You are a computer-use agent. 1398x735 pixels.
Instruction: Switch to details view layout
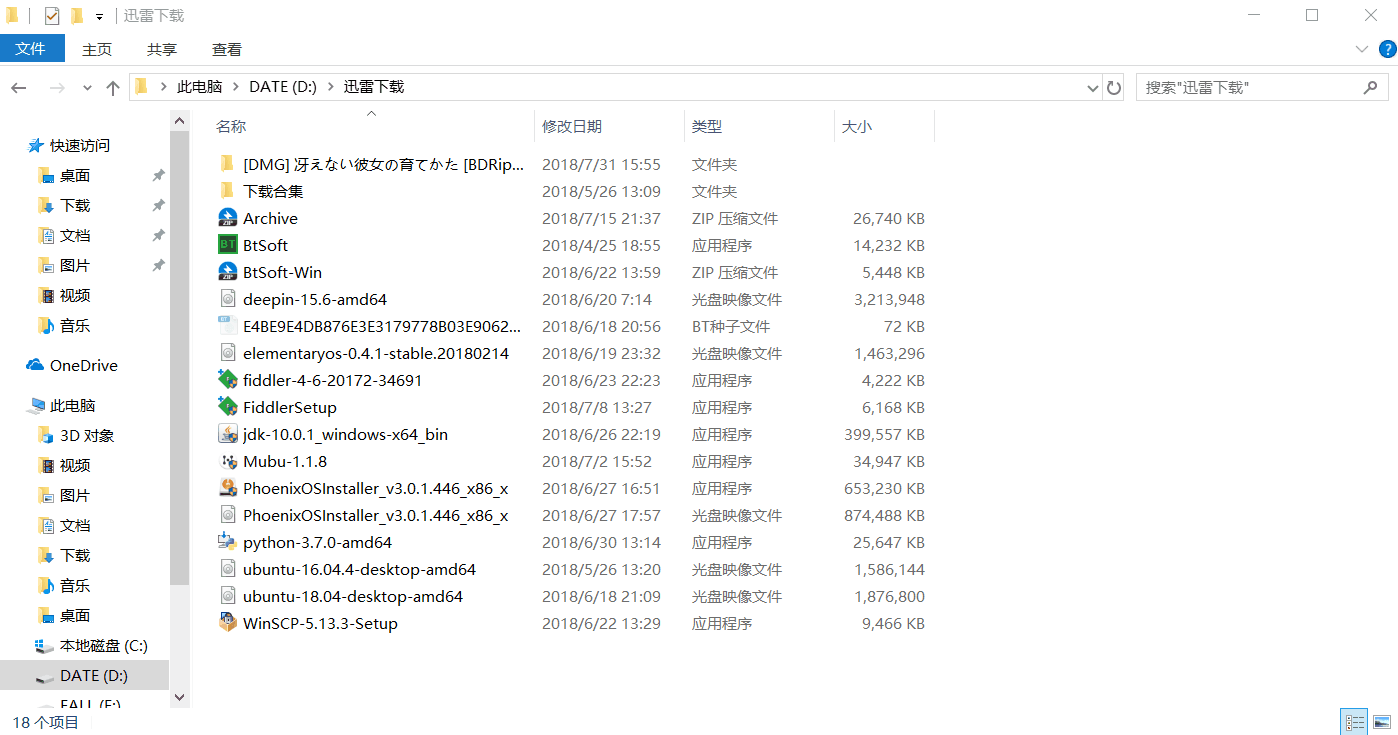1355,722
